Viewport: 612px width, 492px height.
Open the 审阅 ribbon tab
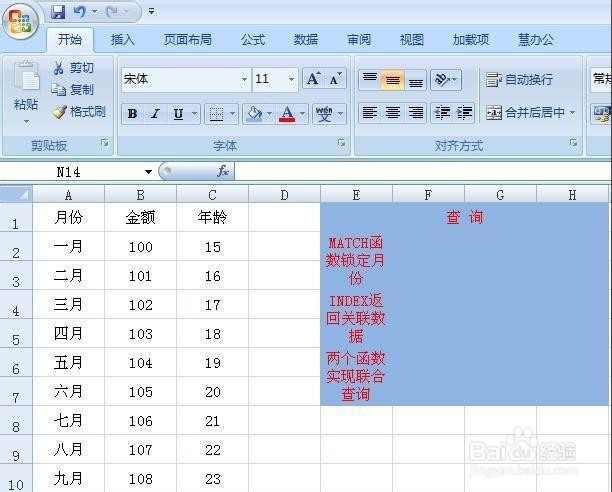(x=359, y=39)
